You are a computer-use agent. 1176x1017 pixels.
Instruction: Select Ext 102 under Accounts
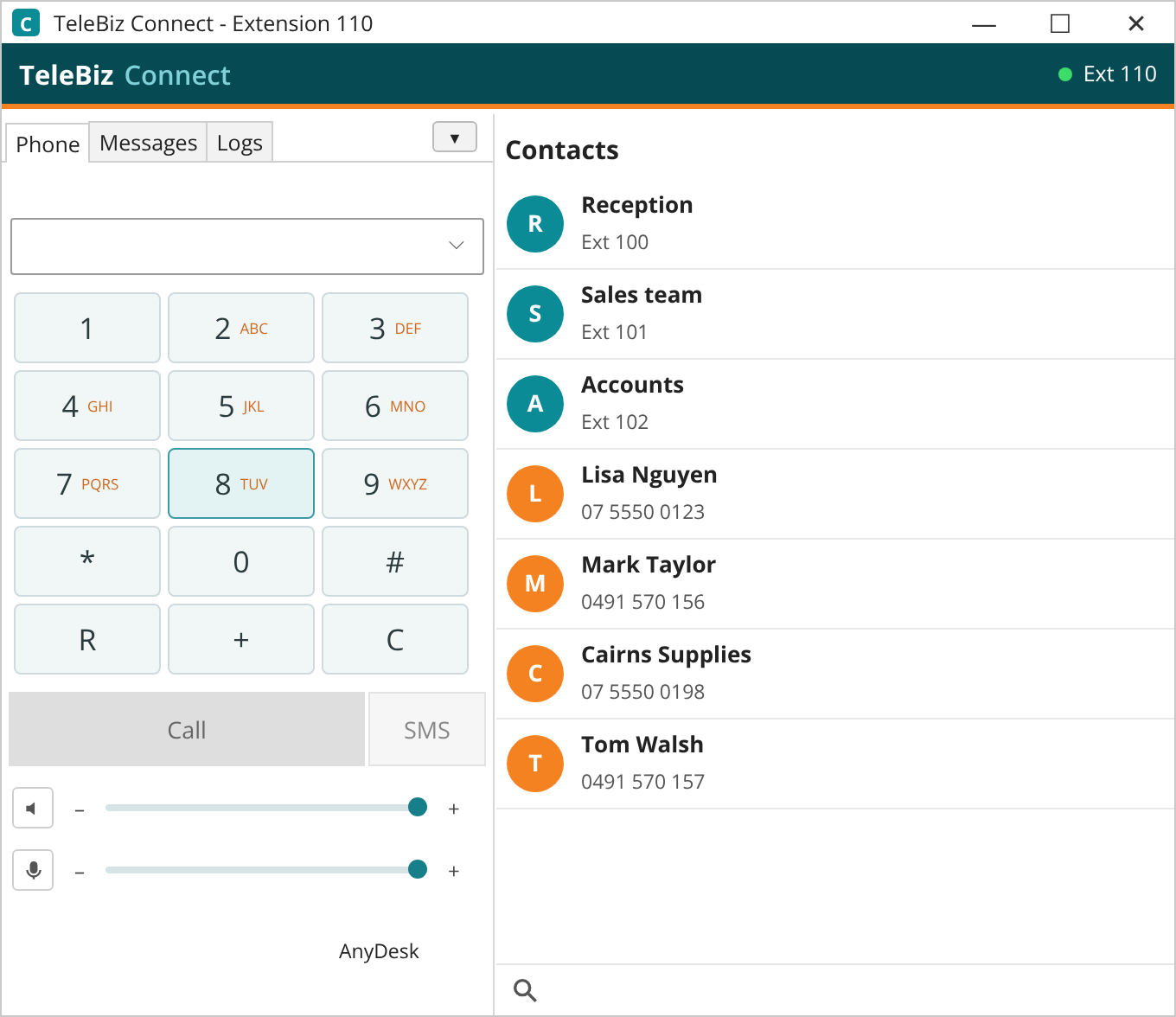(x=615, y=422)
